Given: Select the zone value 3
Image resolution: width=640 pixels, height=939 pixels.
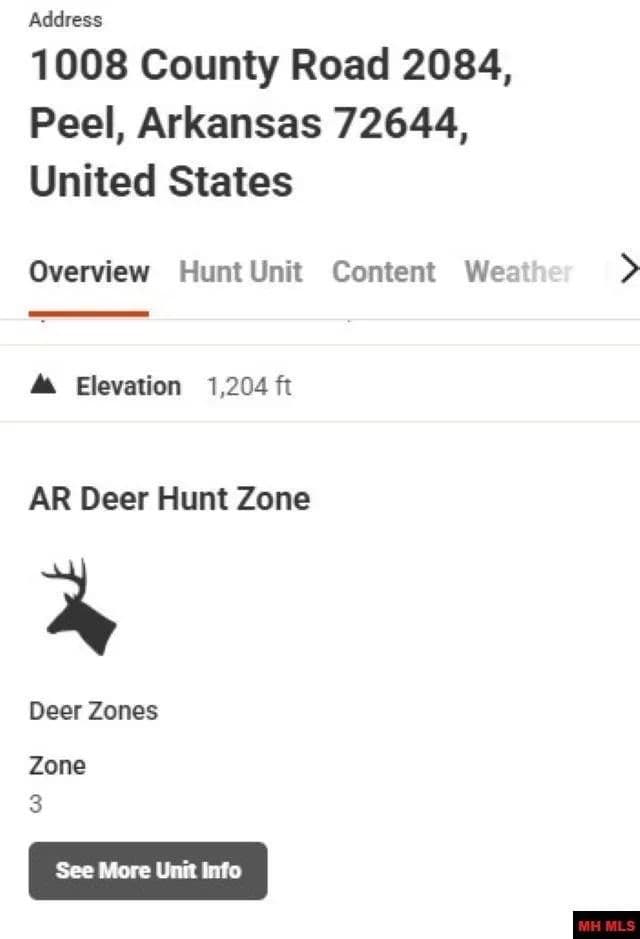Looking at the screenshot, I should [x=36, y=804].
